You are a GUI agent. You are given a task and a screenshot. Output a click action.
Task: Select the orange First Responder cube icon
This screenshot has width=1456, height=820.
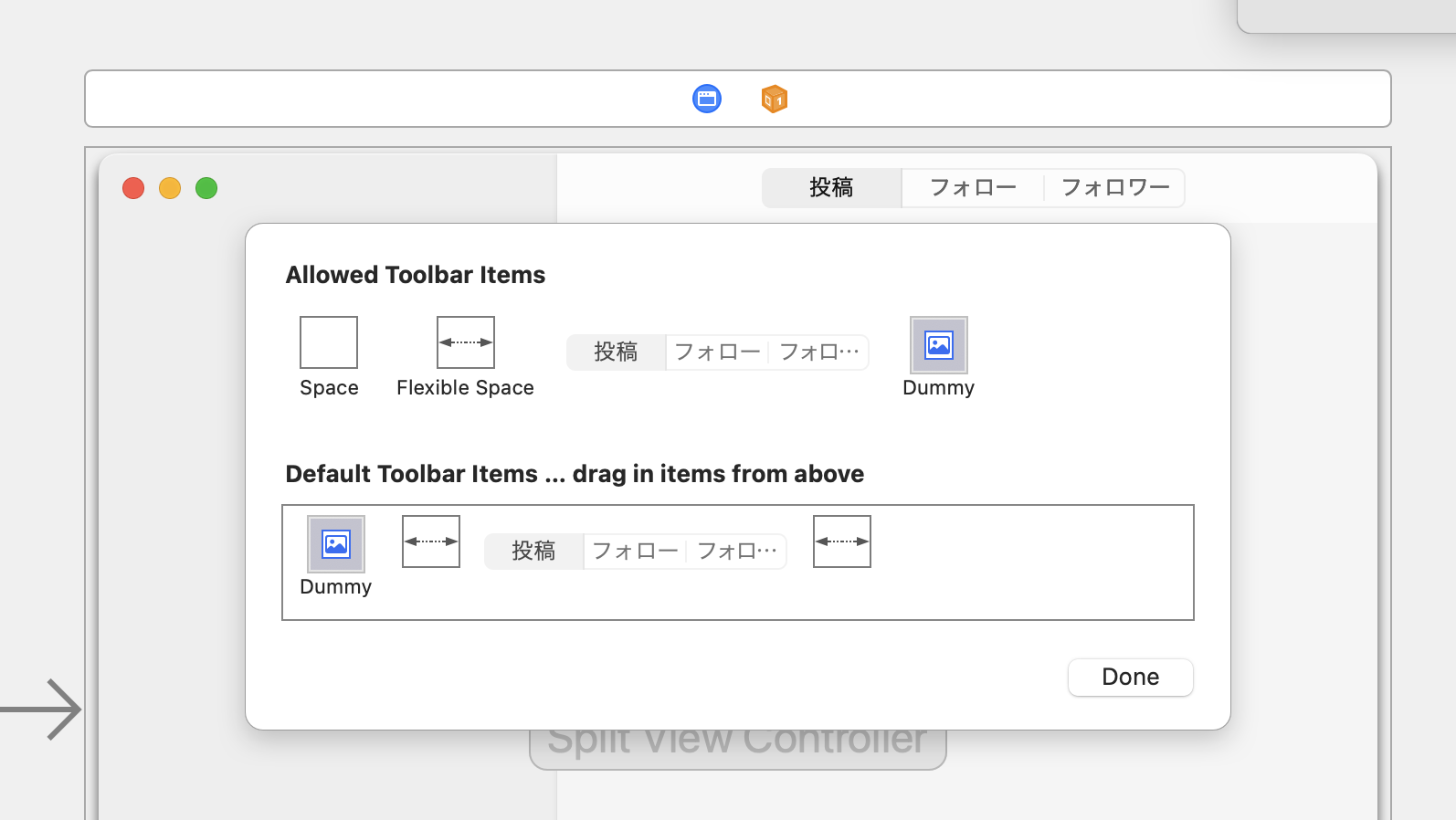click(774, 99)
